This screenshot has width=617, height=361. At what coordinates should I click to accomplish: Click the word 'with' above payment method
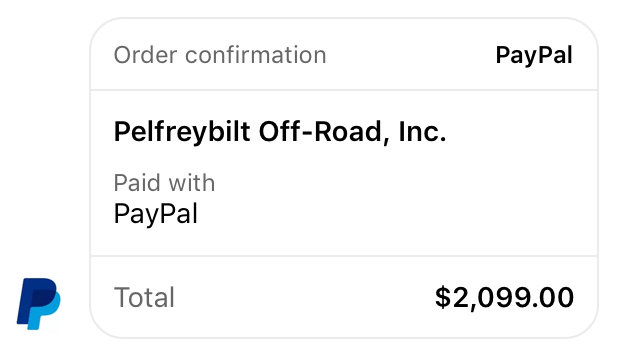(192, 183)
